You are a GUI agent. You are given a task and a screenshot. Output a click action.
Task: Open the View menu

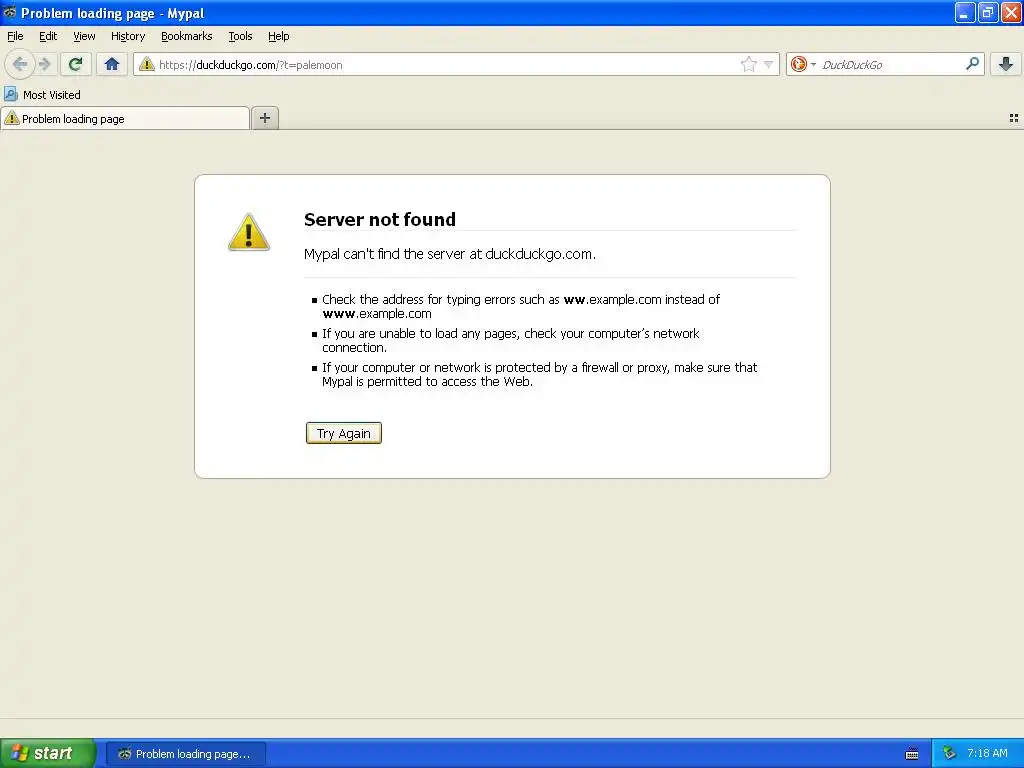point(84,36)
